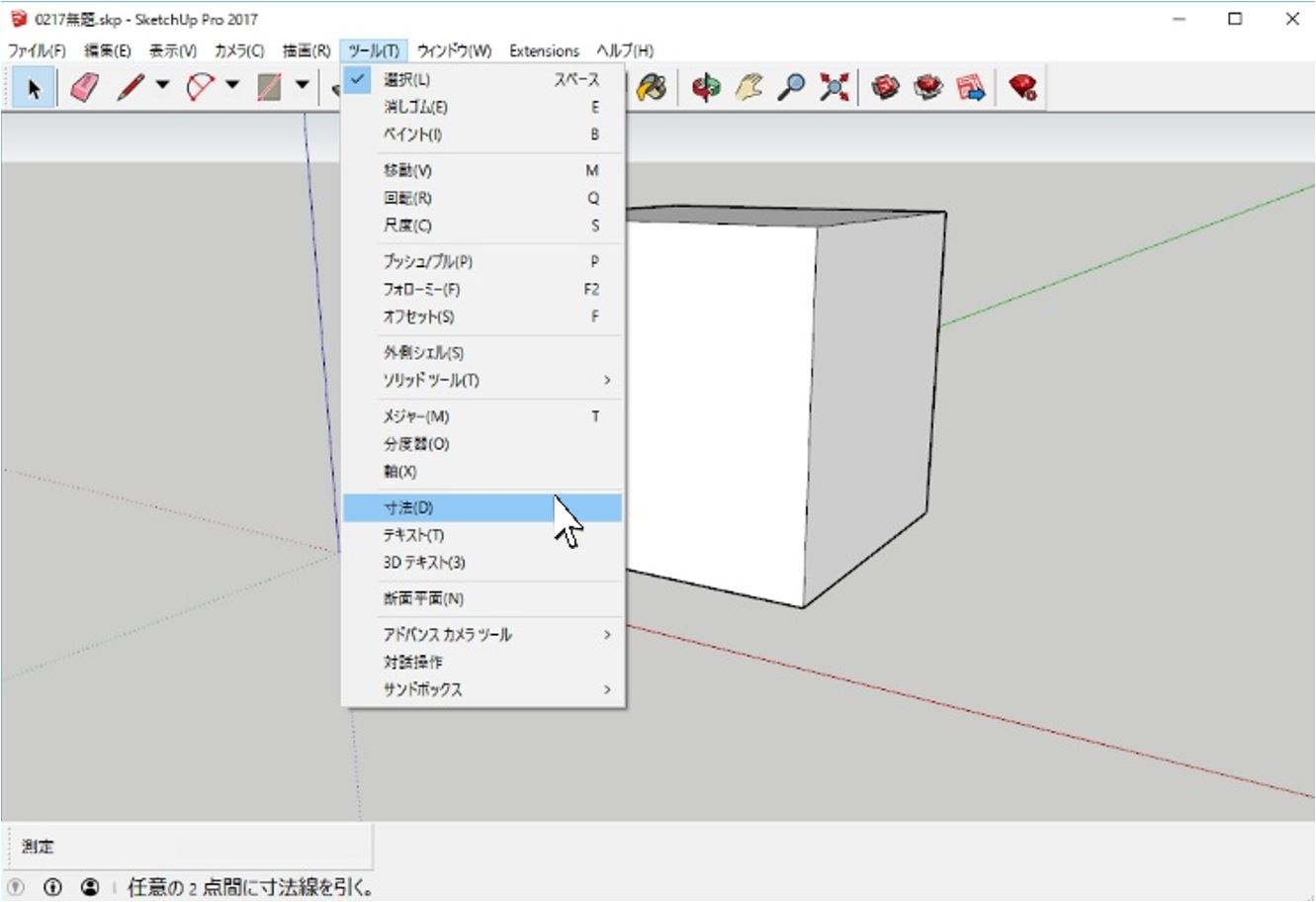
Task: Expand the サンドボックス submenu
Action: click(483, 690)
